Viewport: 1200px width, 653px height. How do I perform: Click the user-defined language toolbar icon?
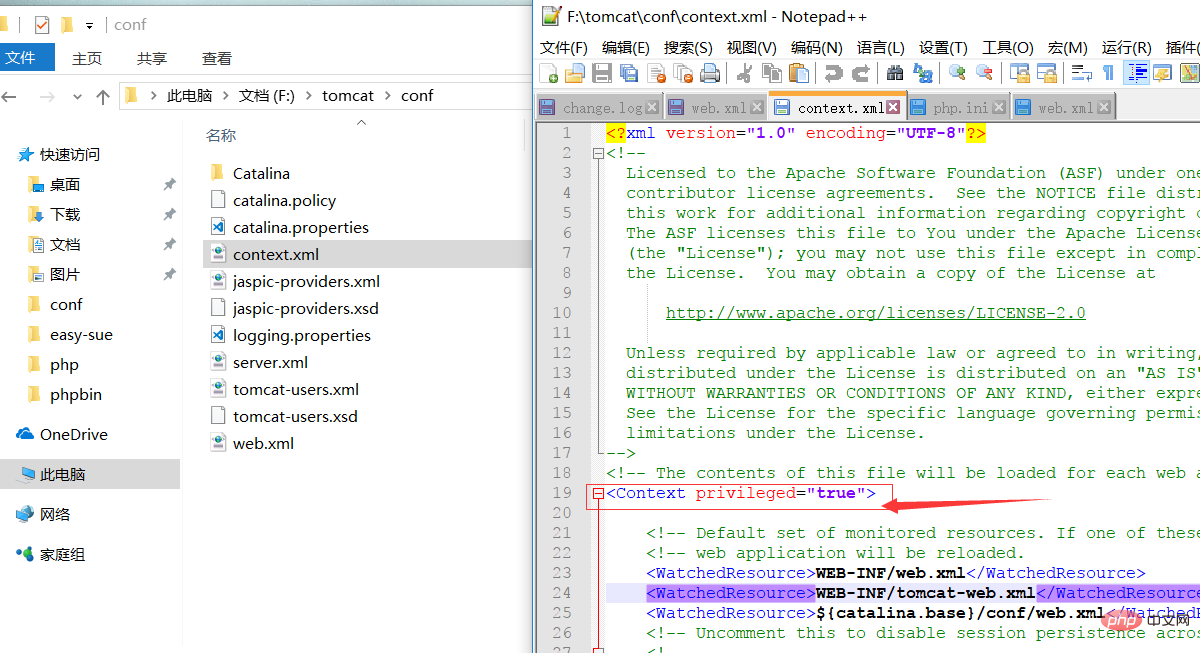[x=1162, y=72]
